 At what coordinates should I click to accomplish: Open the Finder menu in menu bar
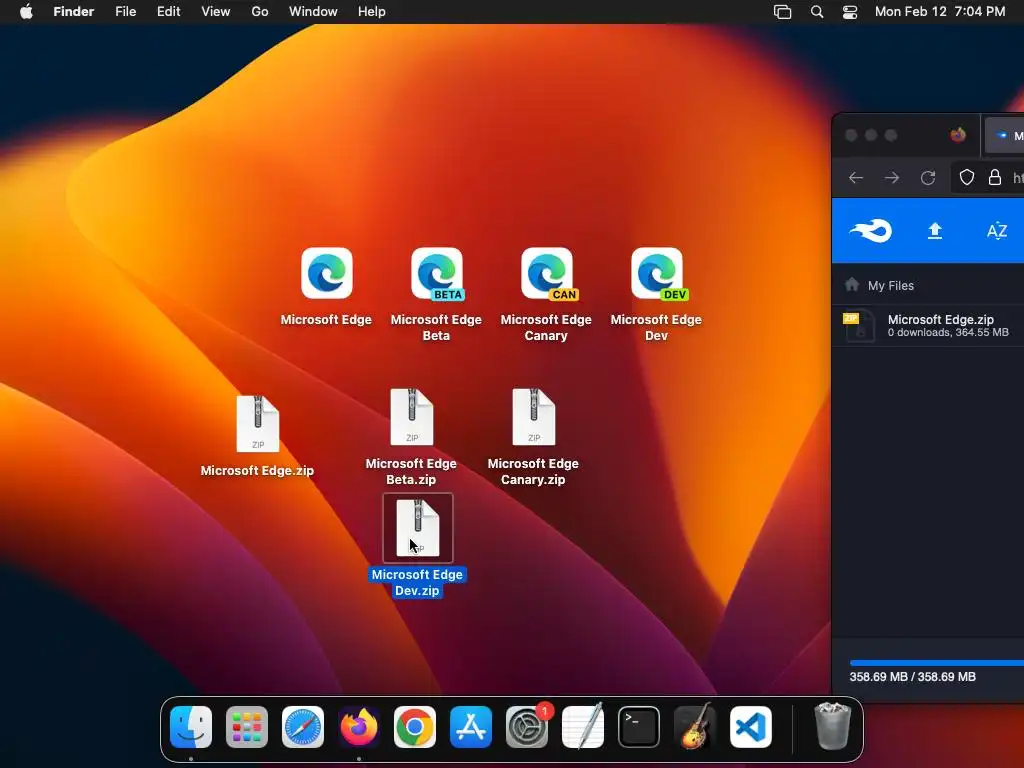[74, 12]
